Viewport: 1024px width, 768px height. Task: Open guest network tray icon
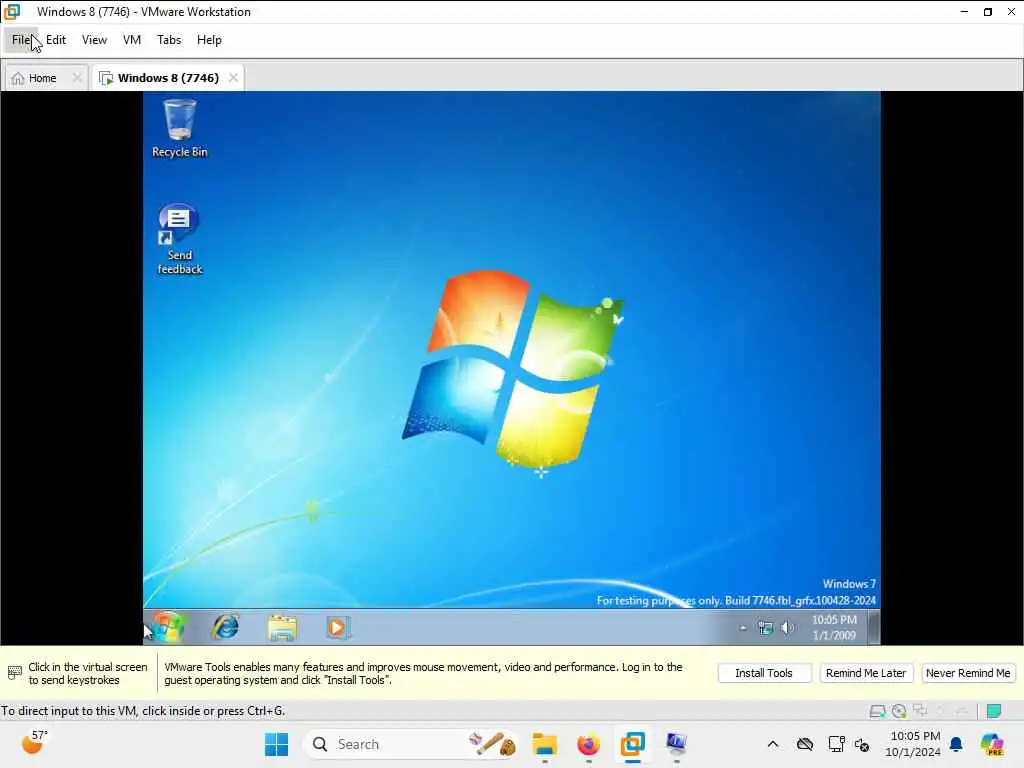(x=765, y=628)
